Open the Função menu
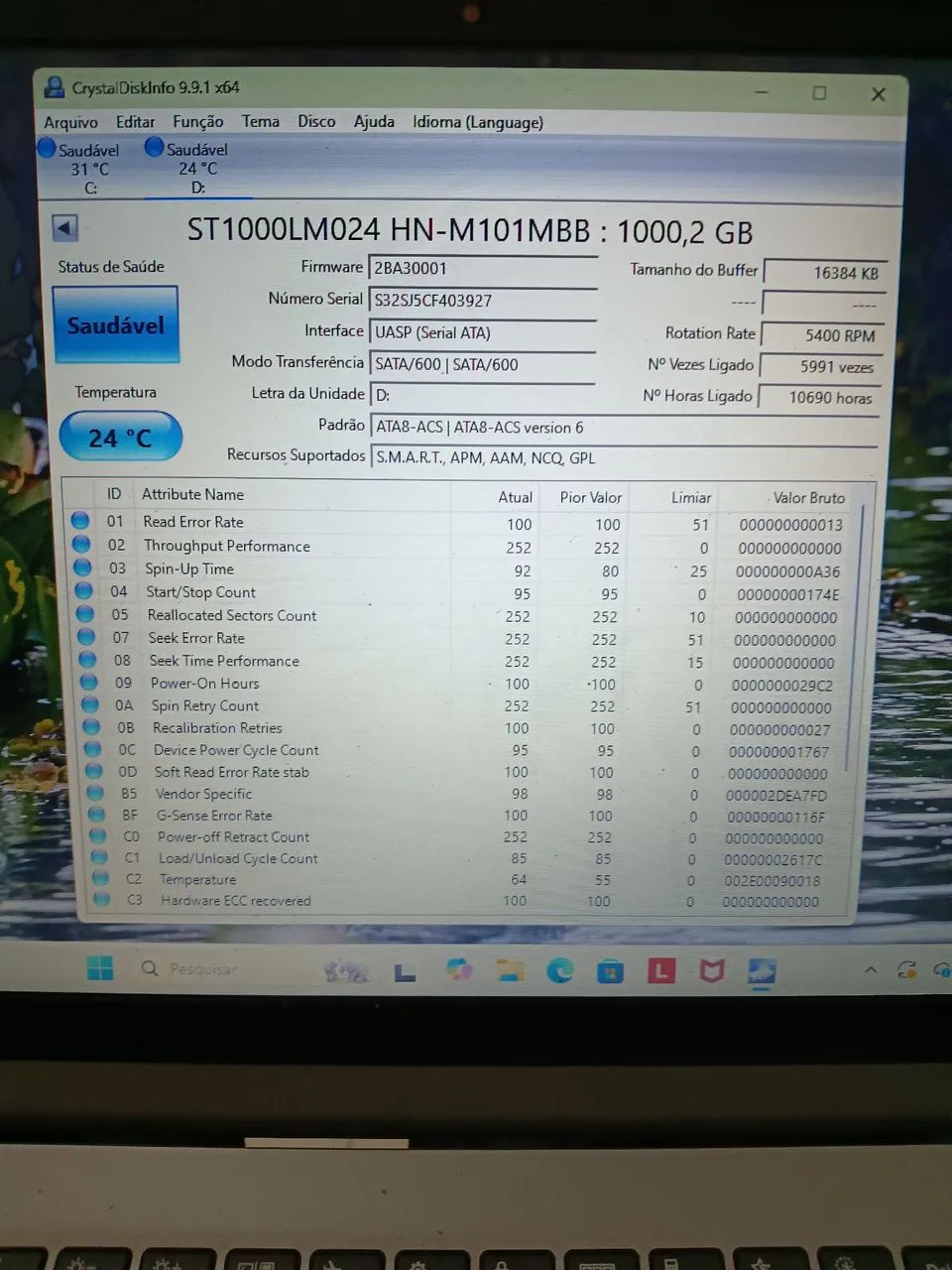 pyautogui.click(x=197, y=122)
